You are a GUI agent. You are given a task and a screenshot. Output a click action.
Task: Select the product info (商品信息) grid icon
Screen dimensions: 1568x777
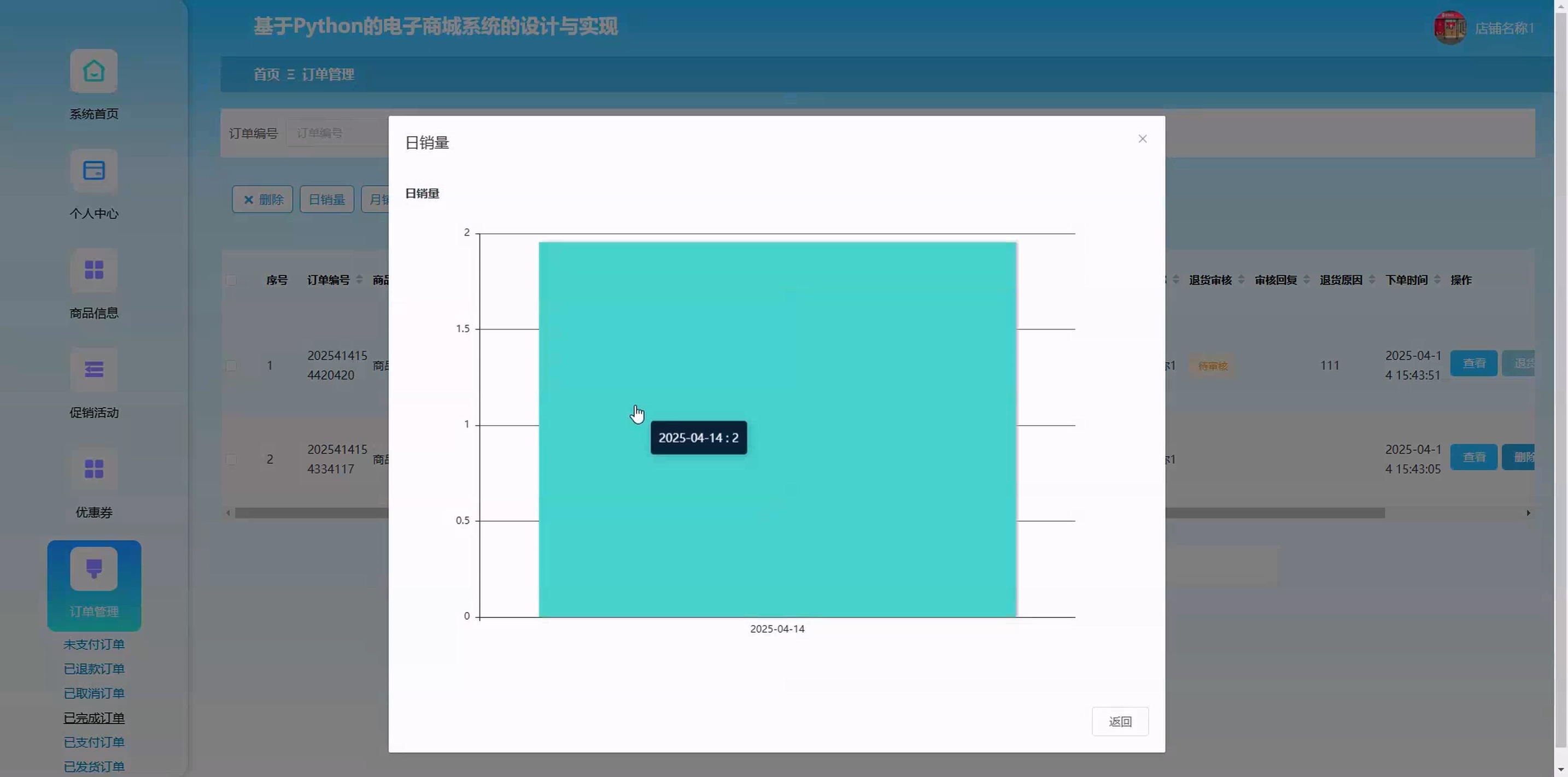click(x=93, y=270)
